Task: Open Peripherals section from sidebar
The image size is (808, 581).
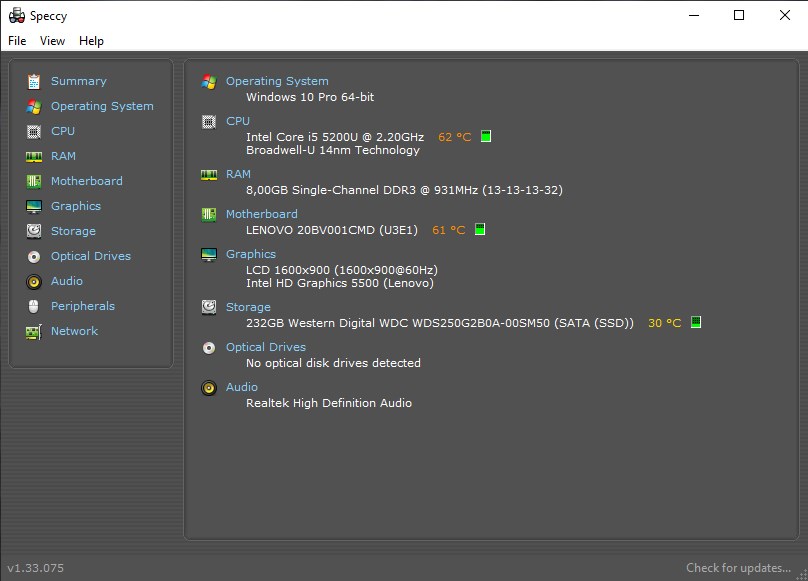Action: pos(82,306)
